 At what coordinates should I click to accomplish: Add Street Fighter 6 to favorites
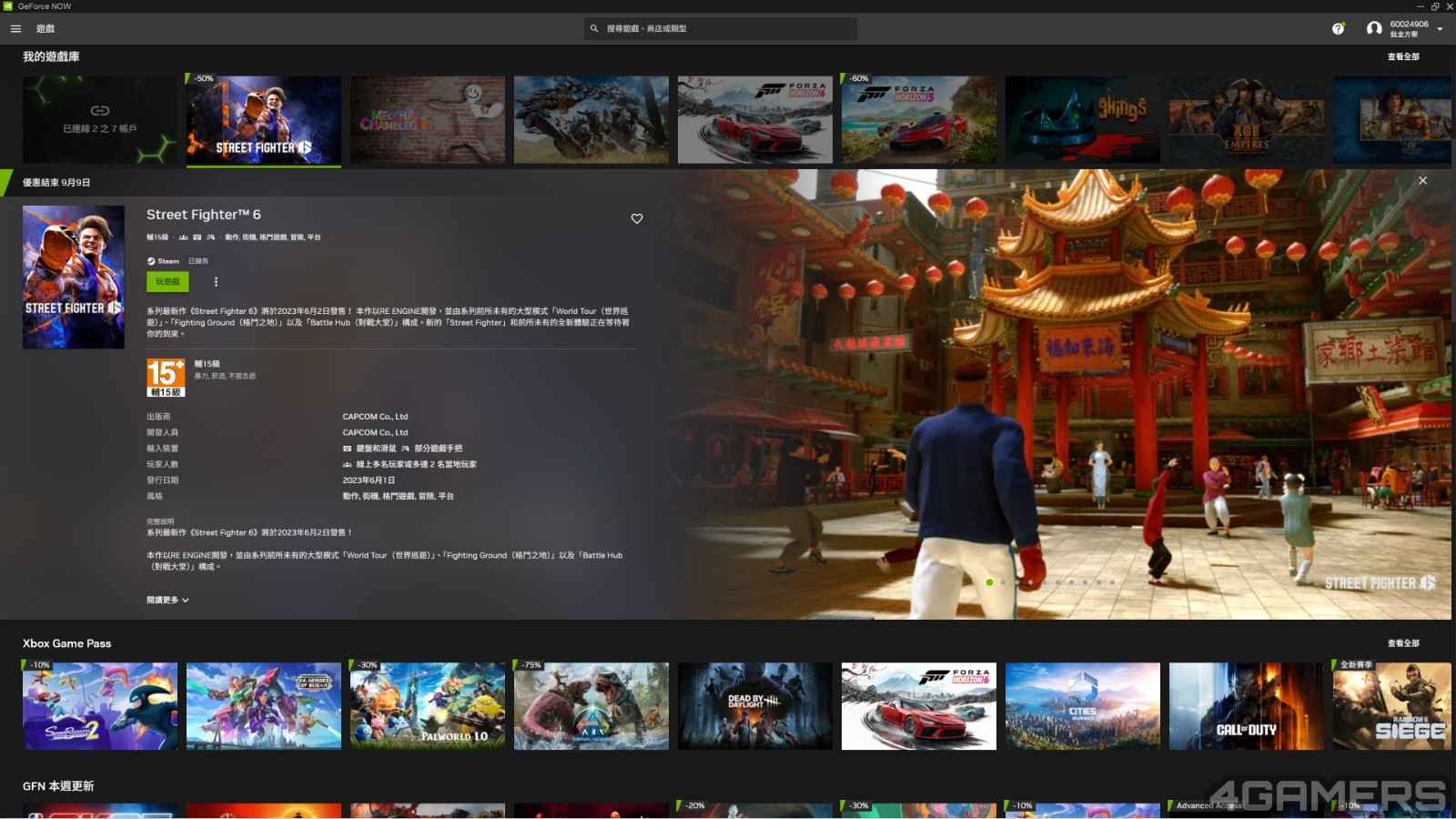click(637, 218)
